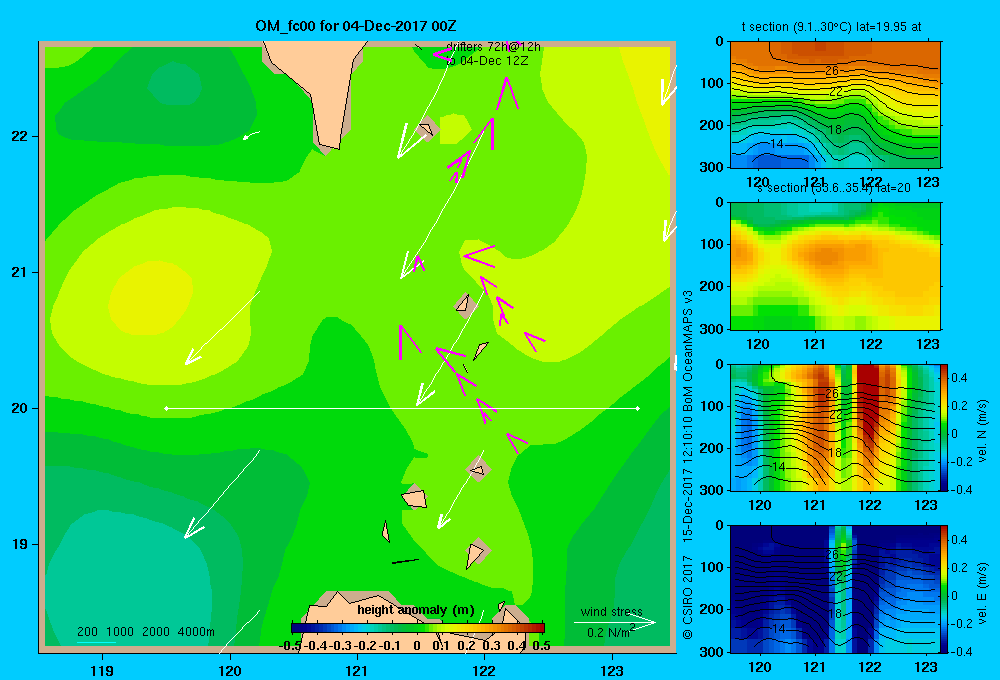Image resolution: width=1000 pixels, height=680 pixels.
Task: Click the 'height anomaly (m)' label
Action: coord(416,610)
